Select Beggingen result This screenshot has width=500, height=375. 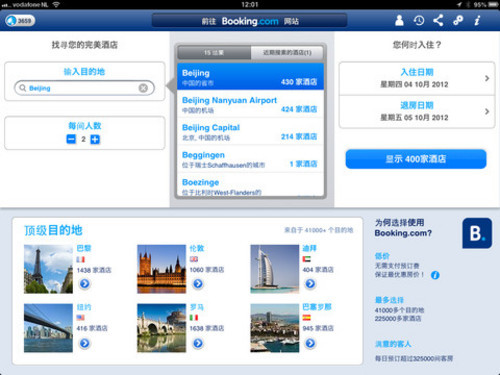(x=250, y=159)
